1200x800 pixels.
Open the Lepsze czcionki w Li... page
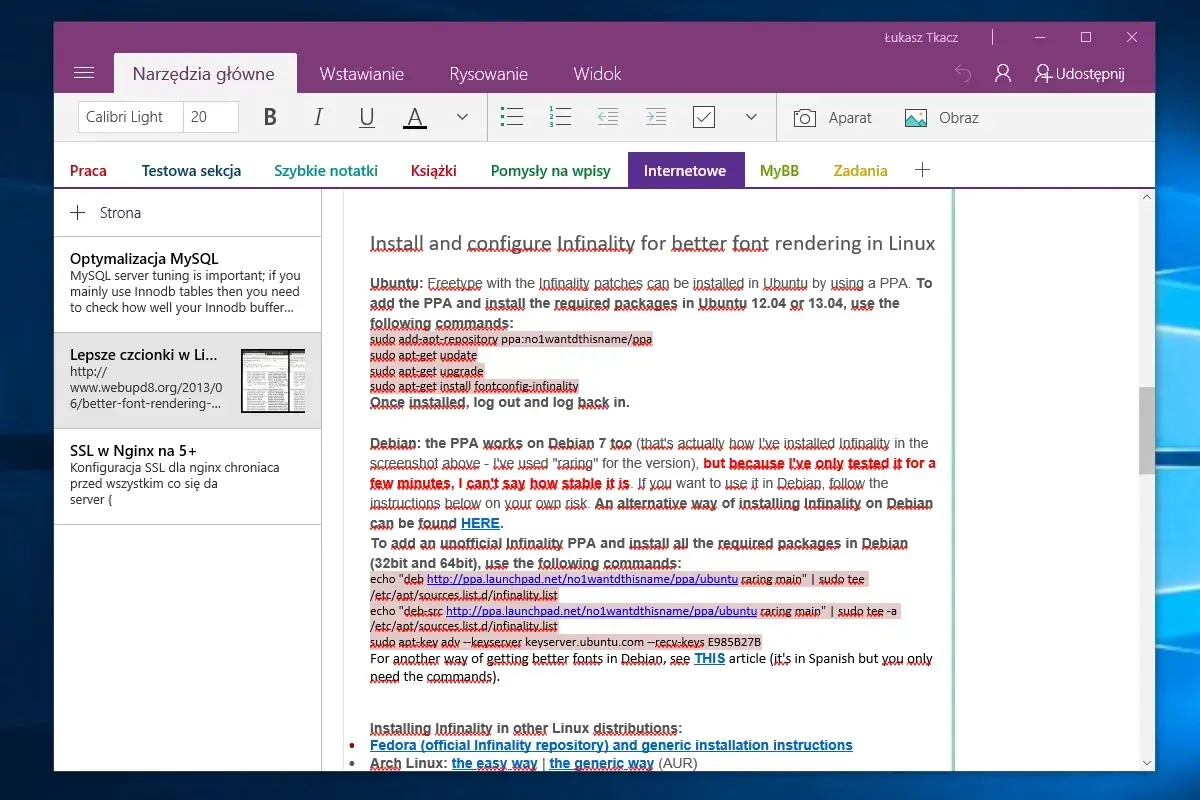188,381
